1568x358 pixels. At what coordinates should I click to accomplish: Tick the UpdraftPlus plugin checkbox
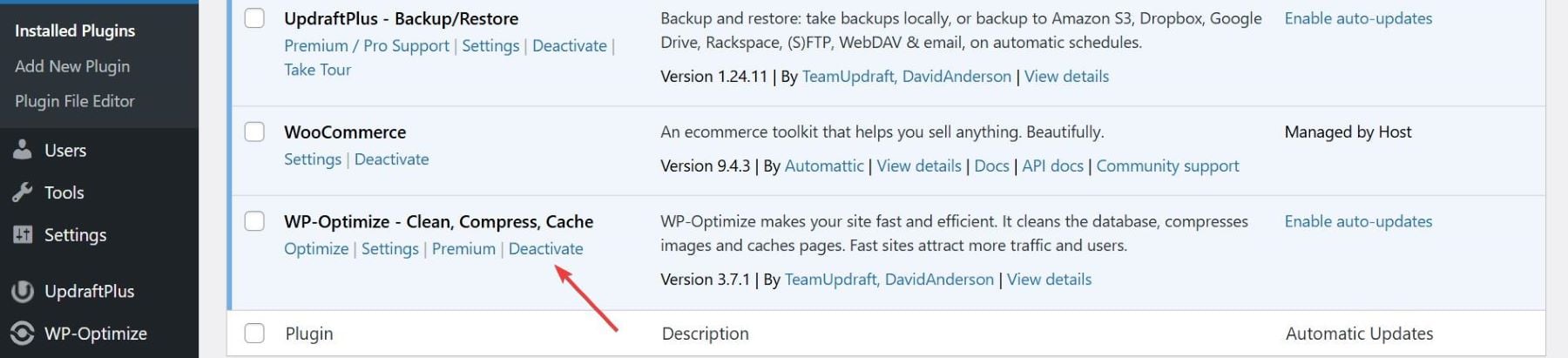254,18
